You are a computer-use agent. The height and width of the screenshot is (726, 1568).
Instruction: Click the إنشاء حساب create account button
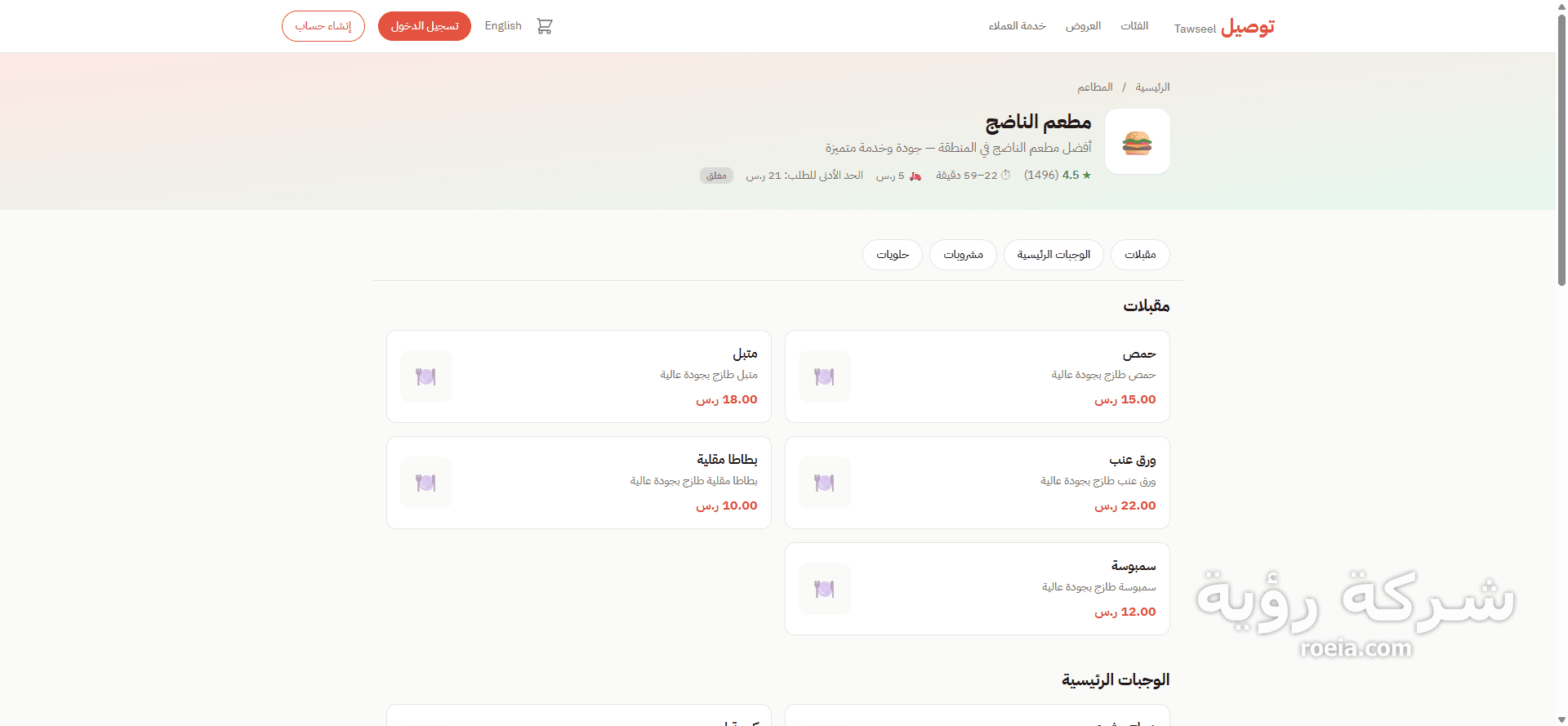point(323,26)
